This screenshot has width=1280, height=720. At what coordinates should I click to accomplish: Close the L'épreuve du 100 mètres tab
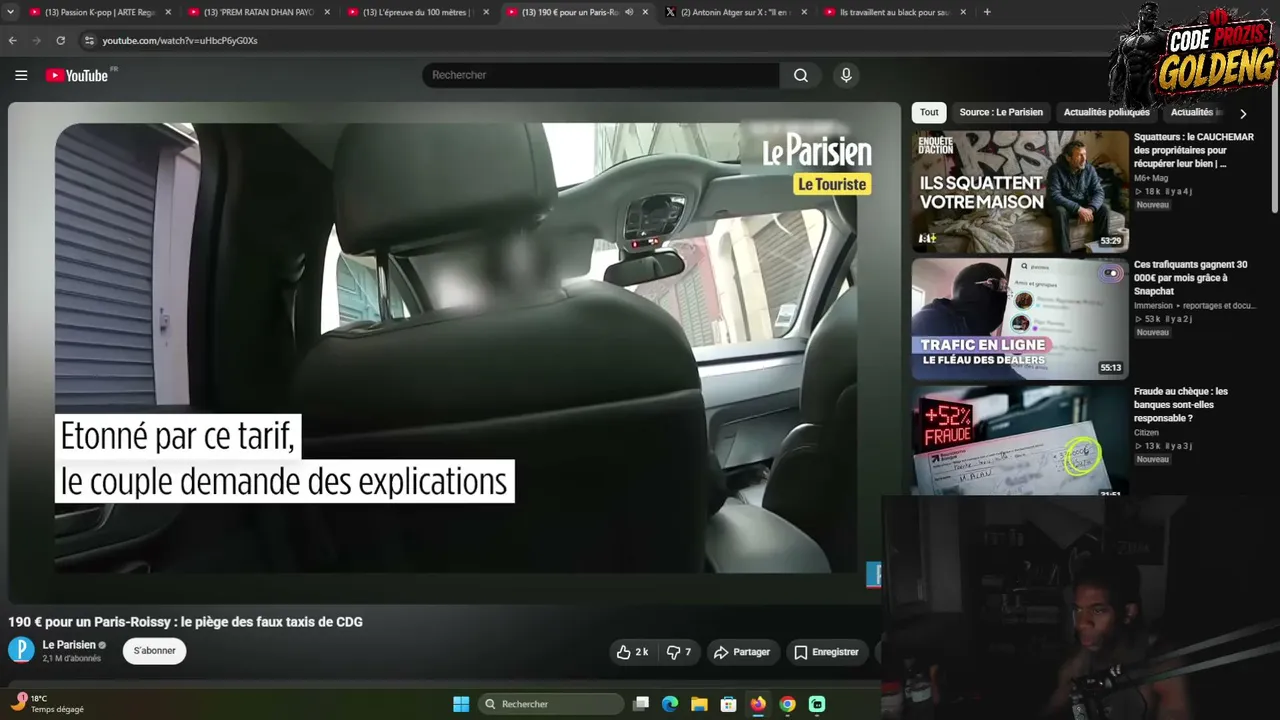[486, 12]
